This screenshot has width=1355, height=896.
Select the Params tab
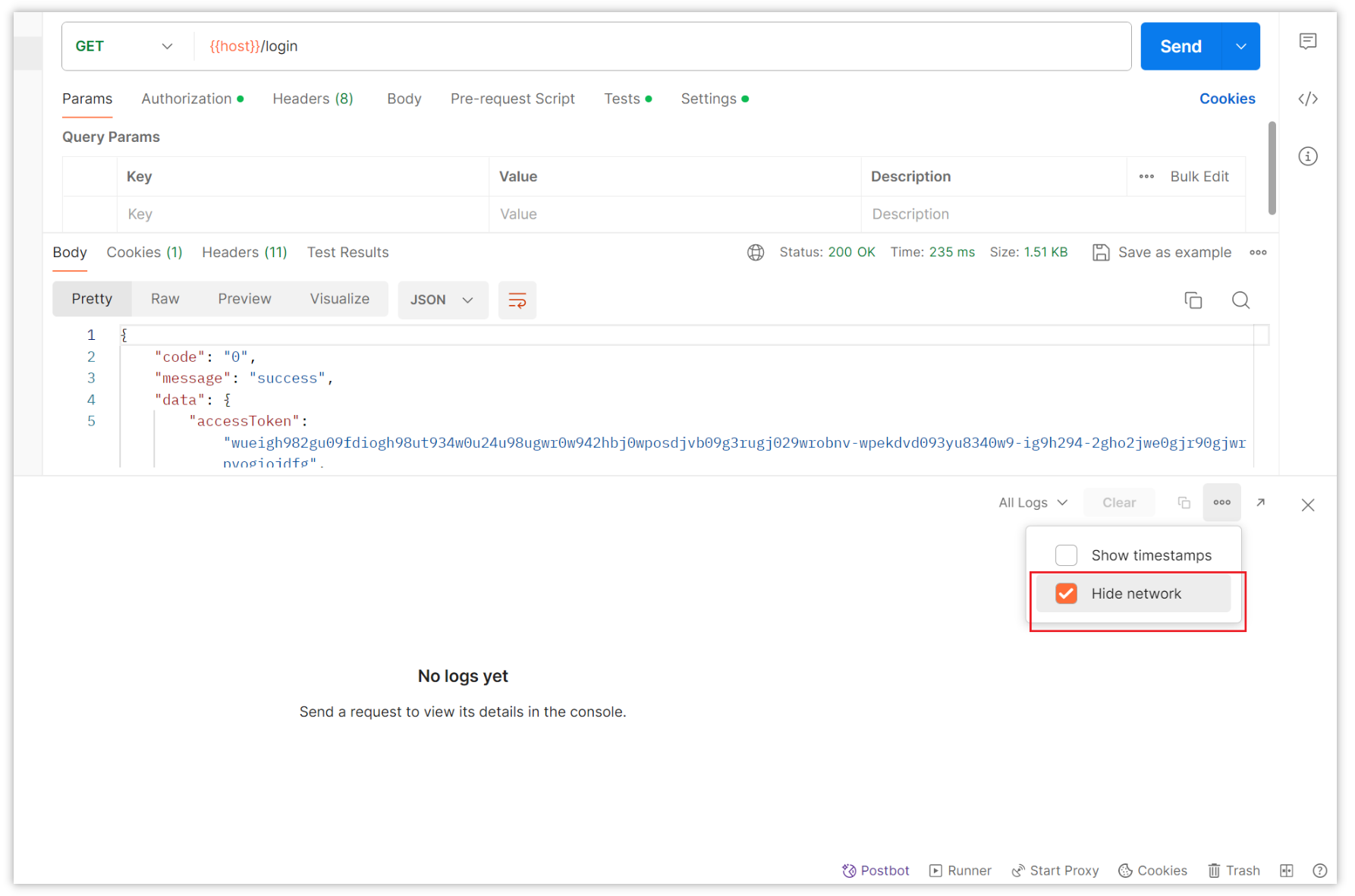pos(87,99)
